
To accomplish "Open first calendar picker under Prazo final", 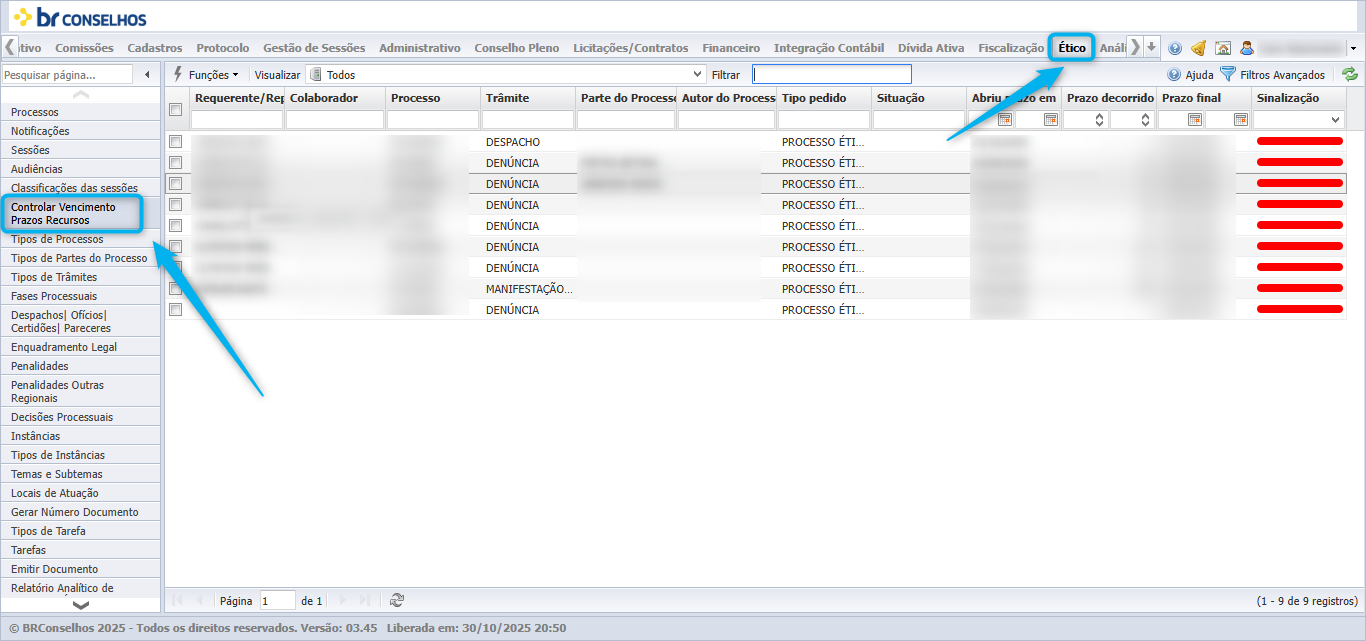I will pos(1195,119).
